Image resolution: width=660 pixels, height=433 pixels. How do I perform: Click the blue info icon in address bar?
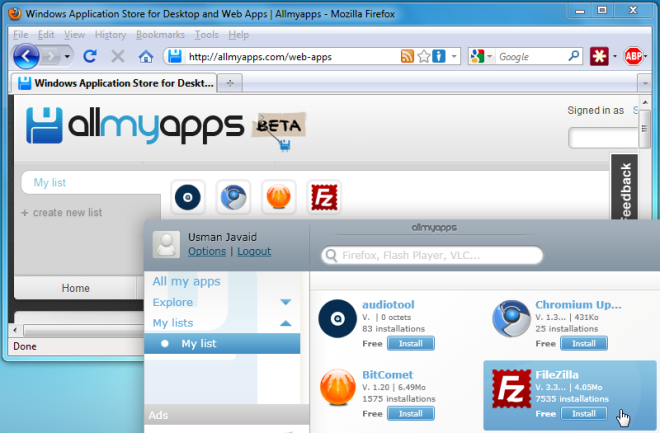point(439,56)
